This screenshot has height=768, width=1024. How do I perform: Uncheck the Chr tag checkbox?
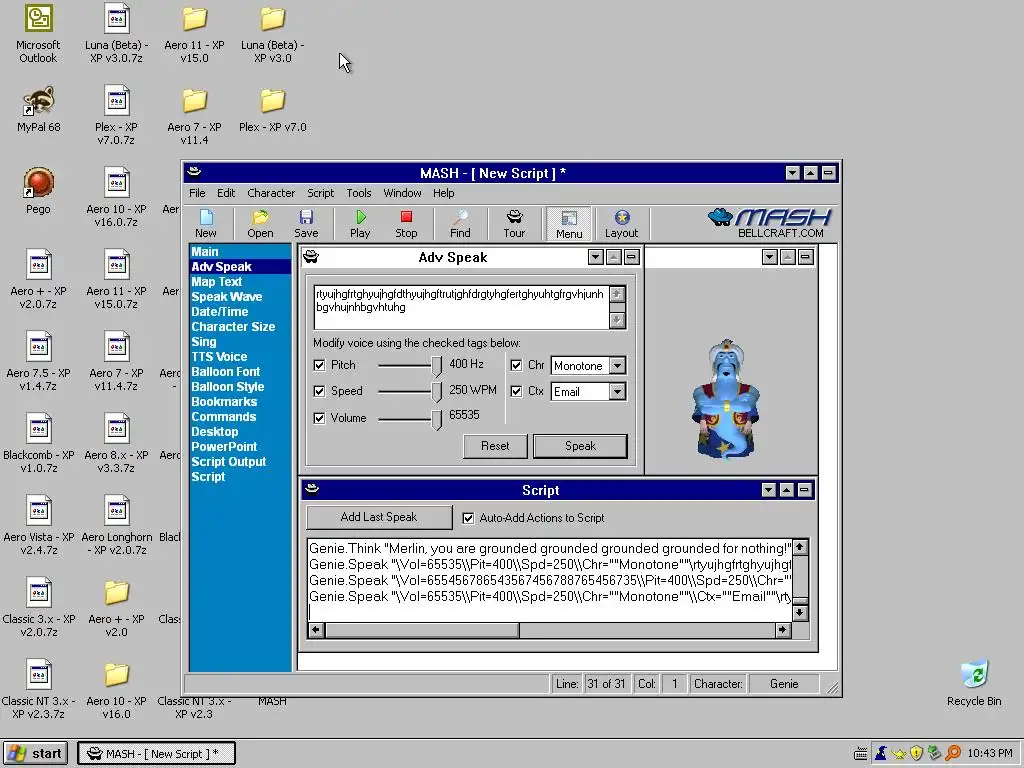pyautogui.click(x=517, y=365)
